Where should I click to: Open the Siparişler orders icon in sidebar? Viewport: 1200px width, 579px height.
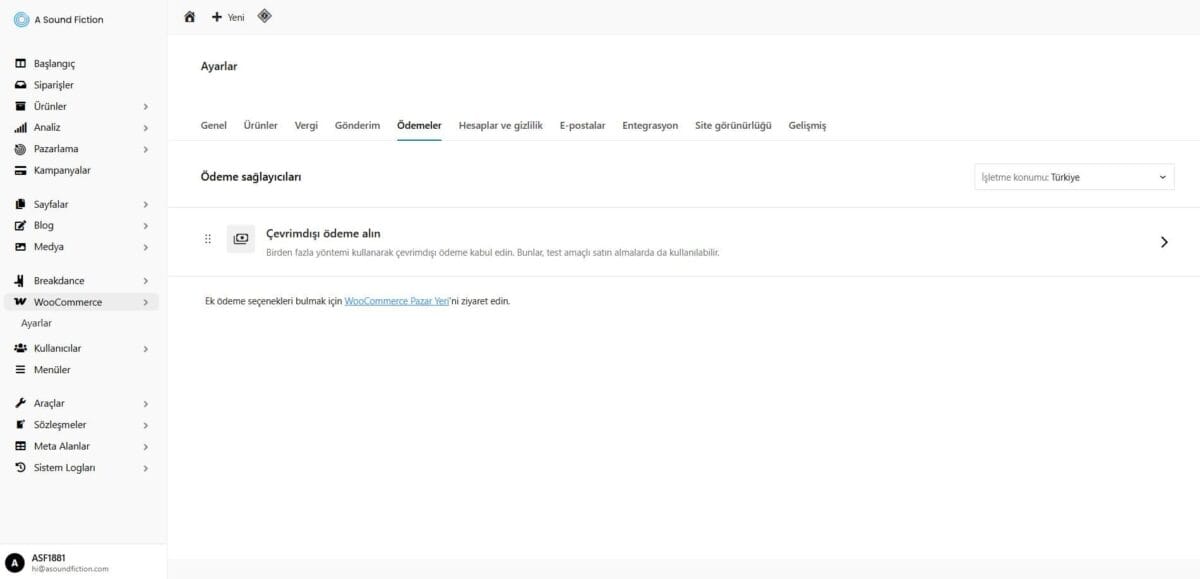(x=20, y=84)
